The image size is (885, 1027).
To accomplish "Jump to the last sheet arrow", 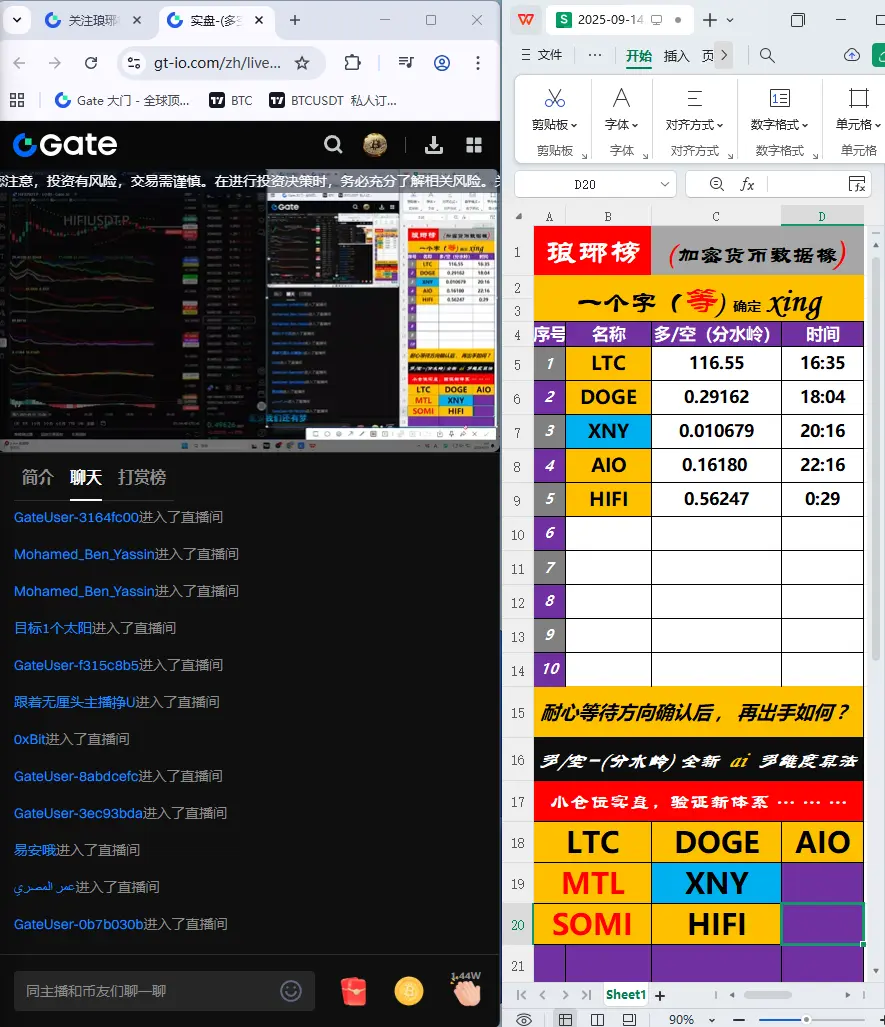I will [586, 995].
